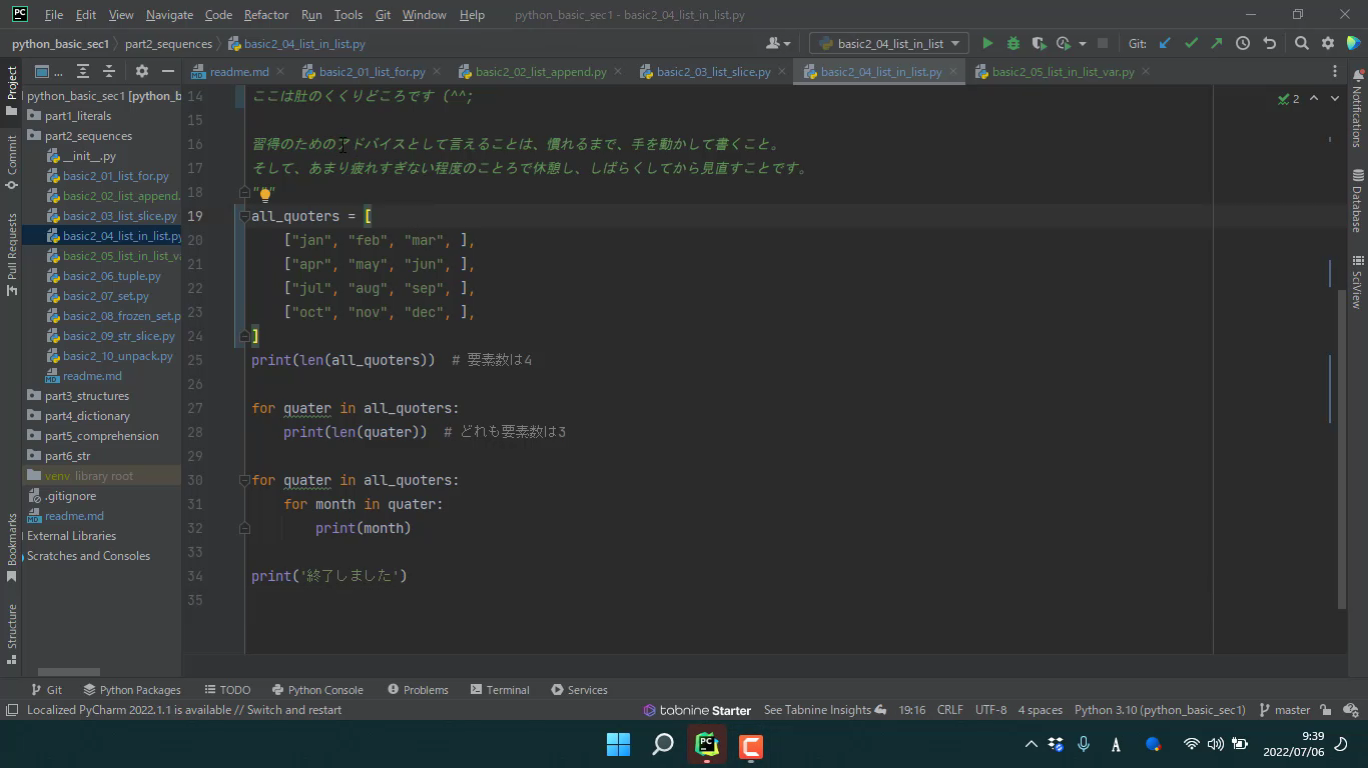Switch to basic2_03_list_slice.py tab
The width and height of the screenshot is (1368, 768).
[713, 72]
